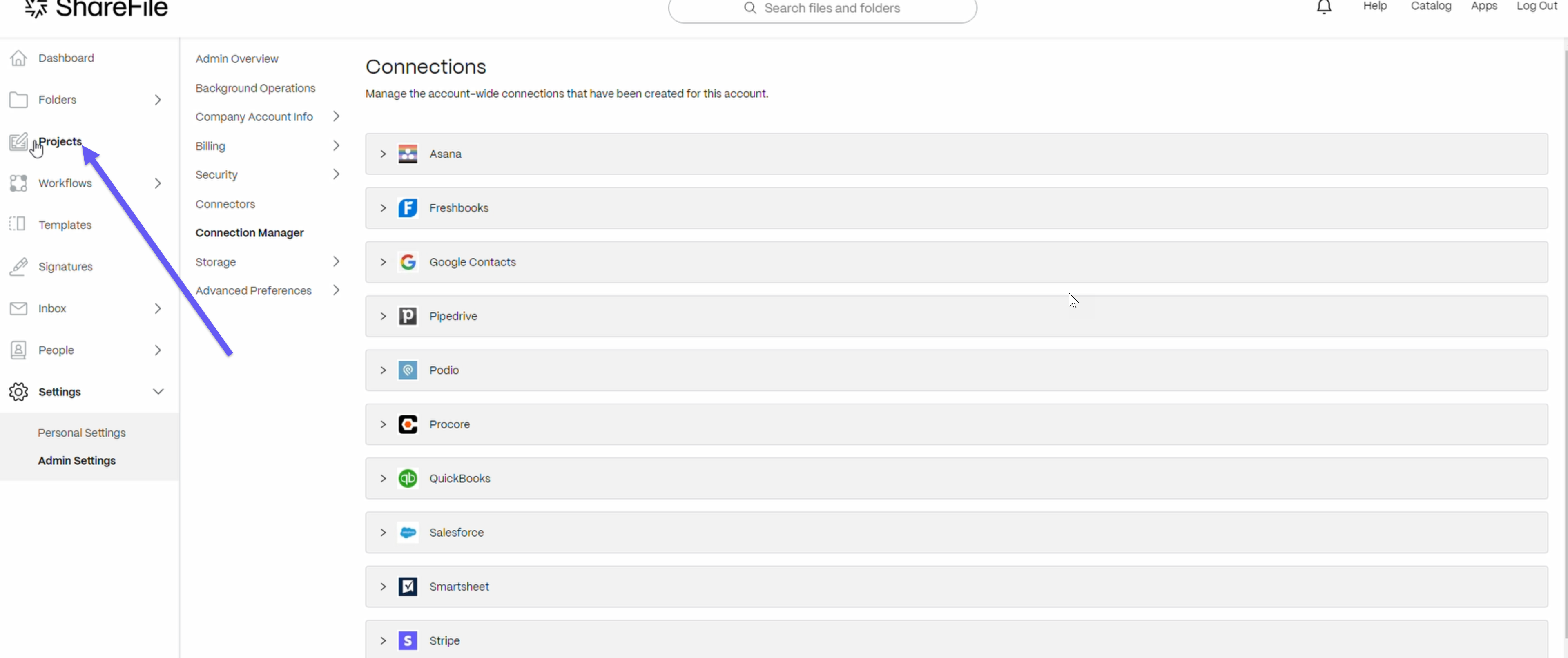1568x658 pixels.
Task: Click the Smartsheet logo icon
Action: point(408,587)
